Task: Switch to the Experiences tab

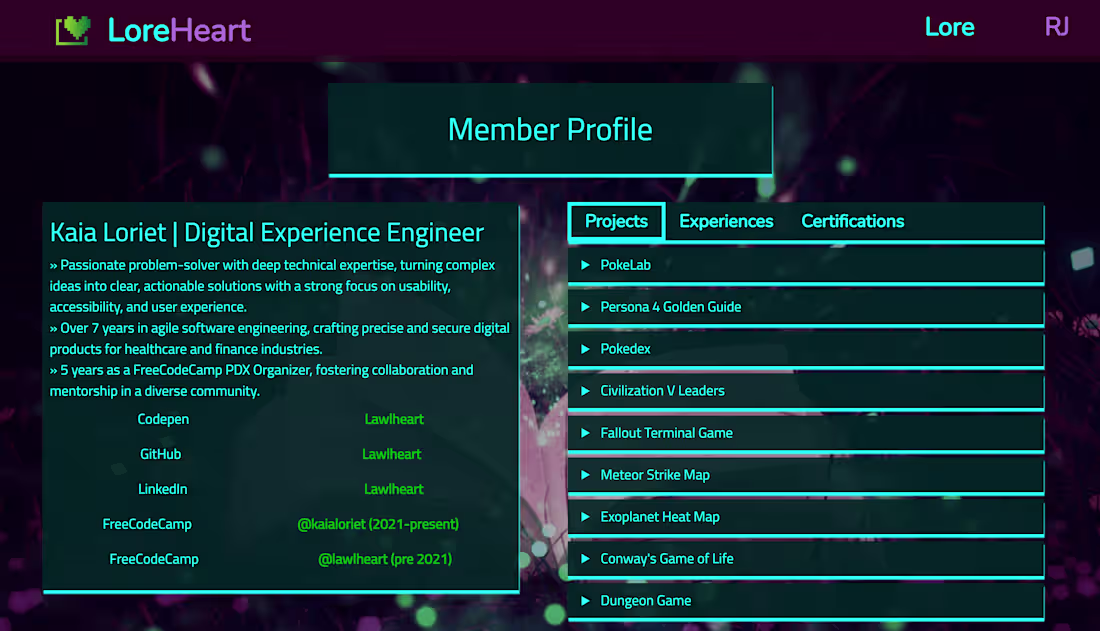Action: click(x=726, y=221)
